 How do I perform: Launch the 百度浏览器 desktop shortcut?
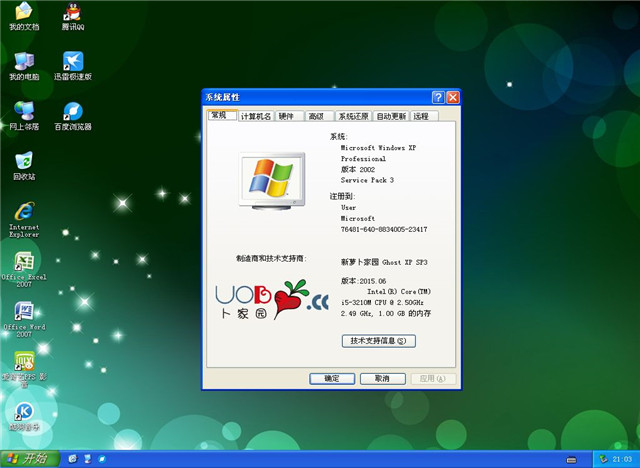point(72,111)
